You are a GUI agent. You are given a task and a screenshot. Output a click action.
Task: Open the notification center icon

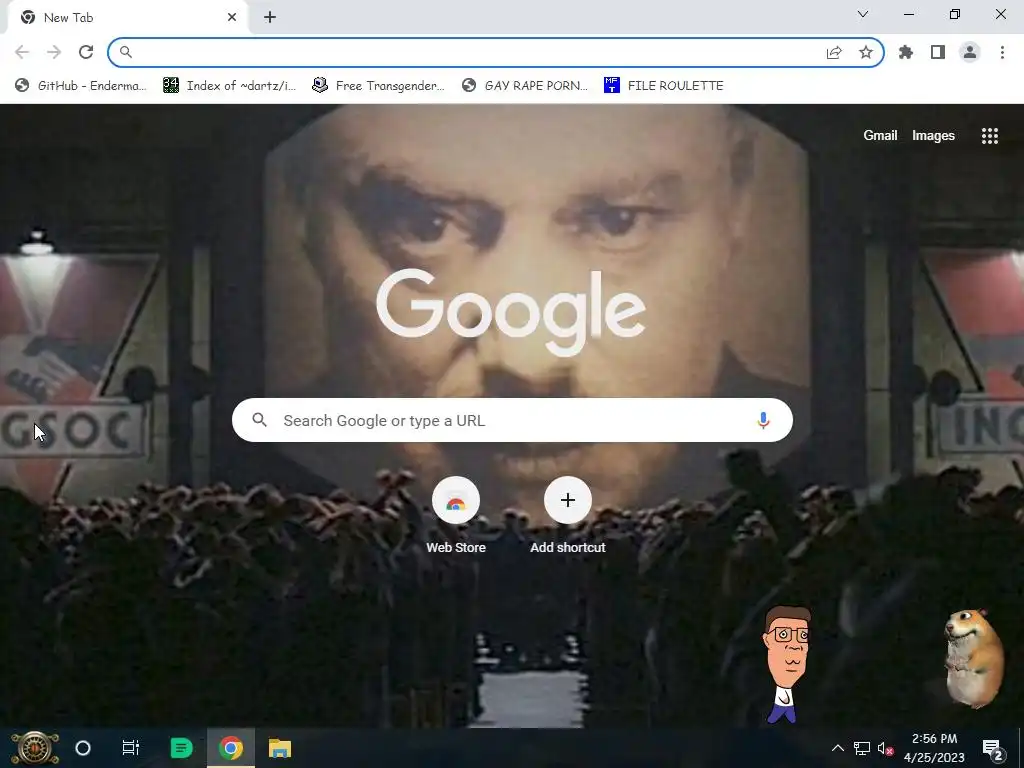click(993, 749)
